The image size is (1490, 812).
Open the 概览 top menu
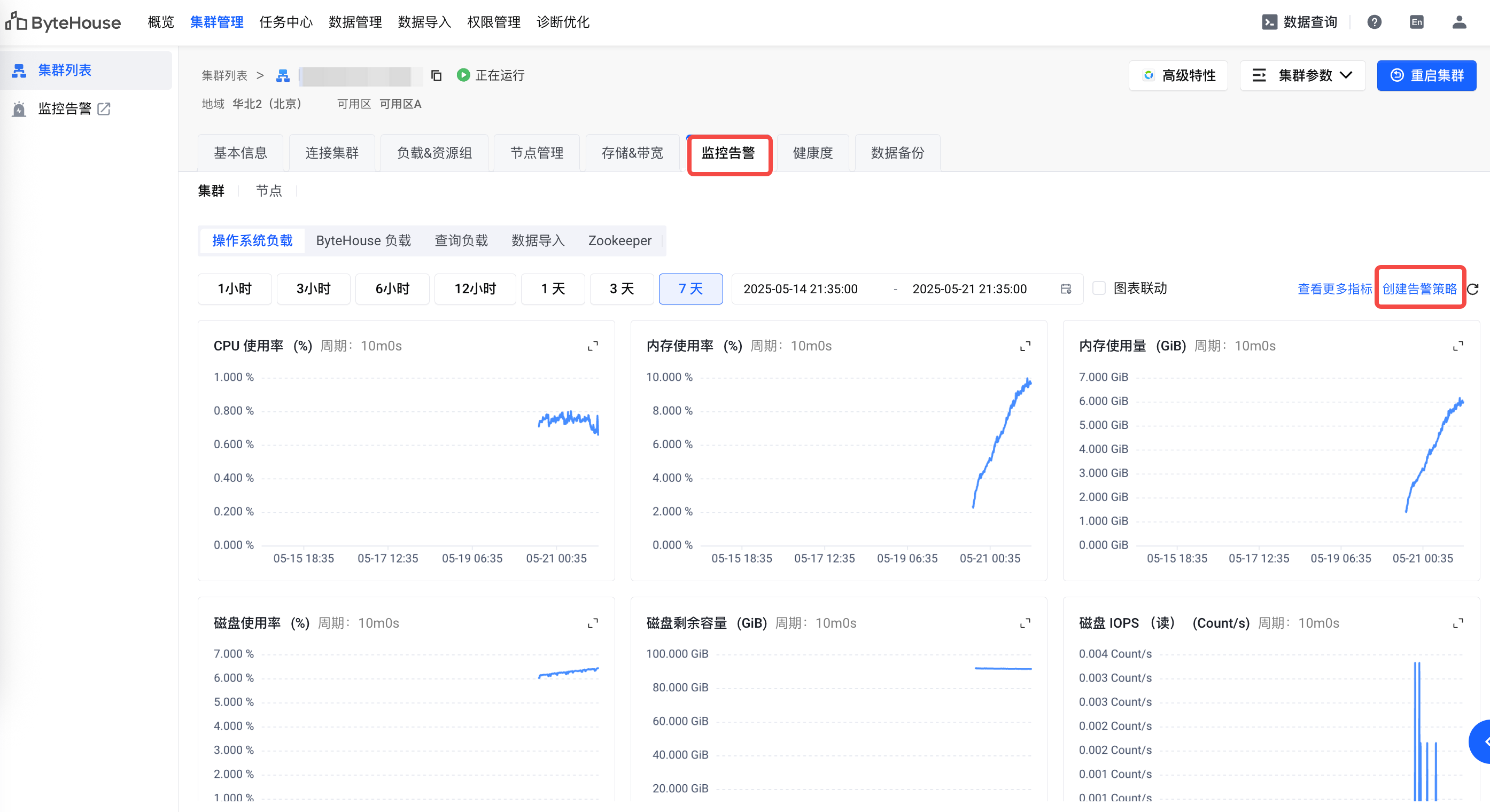(x=161, y=22)
